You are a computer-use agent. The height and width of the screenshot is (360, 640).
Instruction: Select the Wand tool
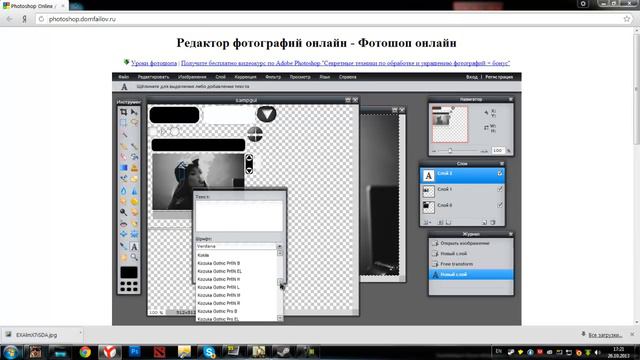125,134
